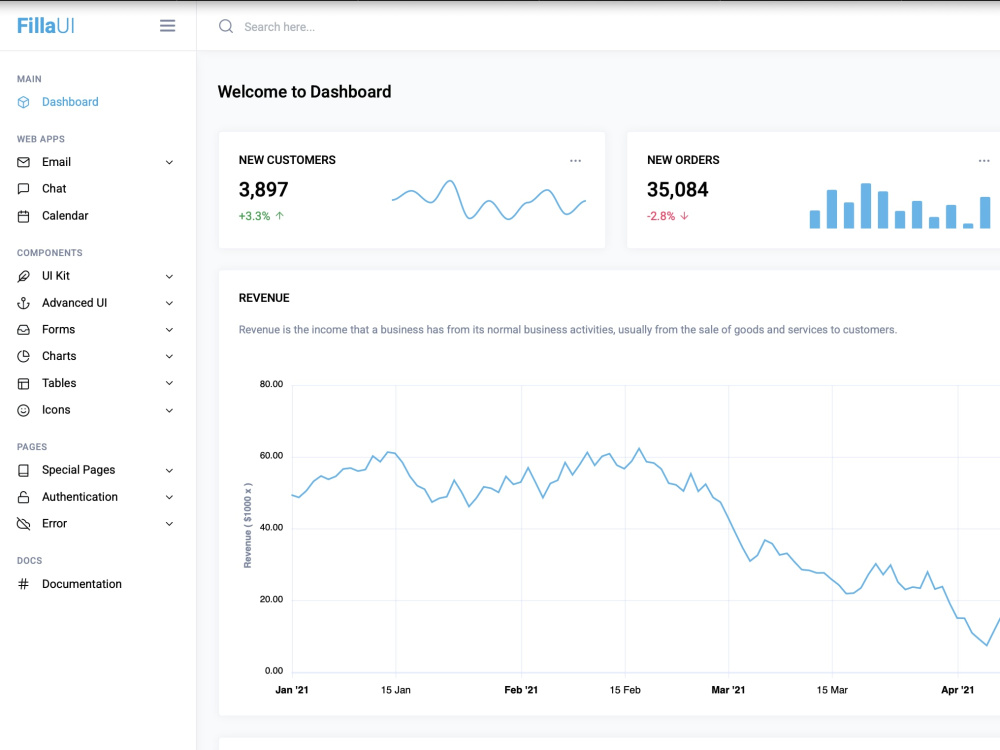Click the Special Pages book icon
Screen dimensions: 1000x750
point(24,471)
